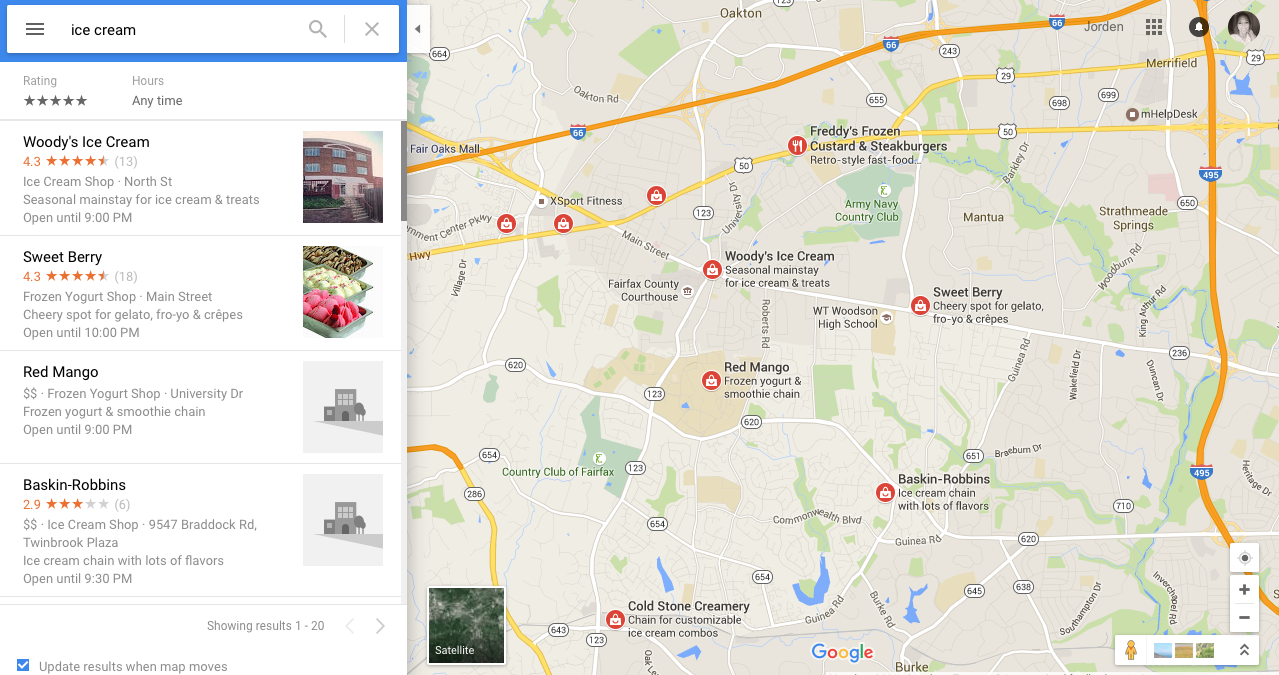Viewport: 1279px width, 675px height.
Task: Open the notifications bell icon
Action: point(1199,27)
